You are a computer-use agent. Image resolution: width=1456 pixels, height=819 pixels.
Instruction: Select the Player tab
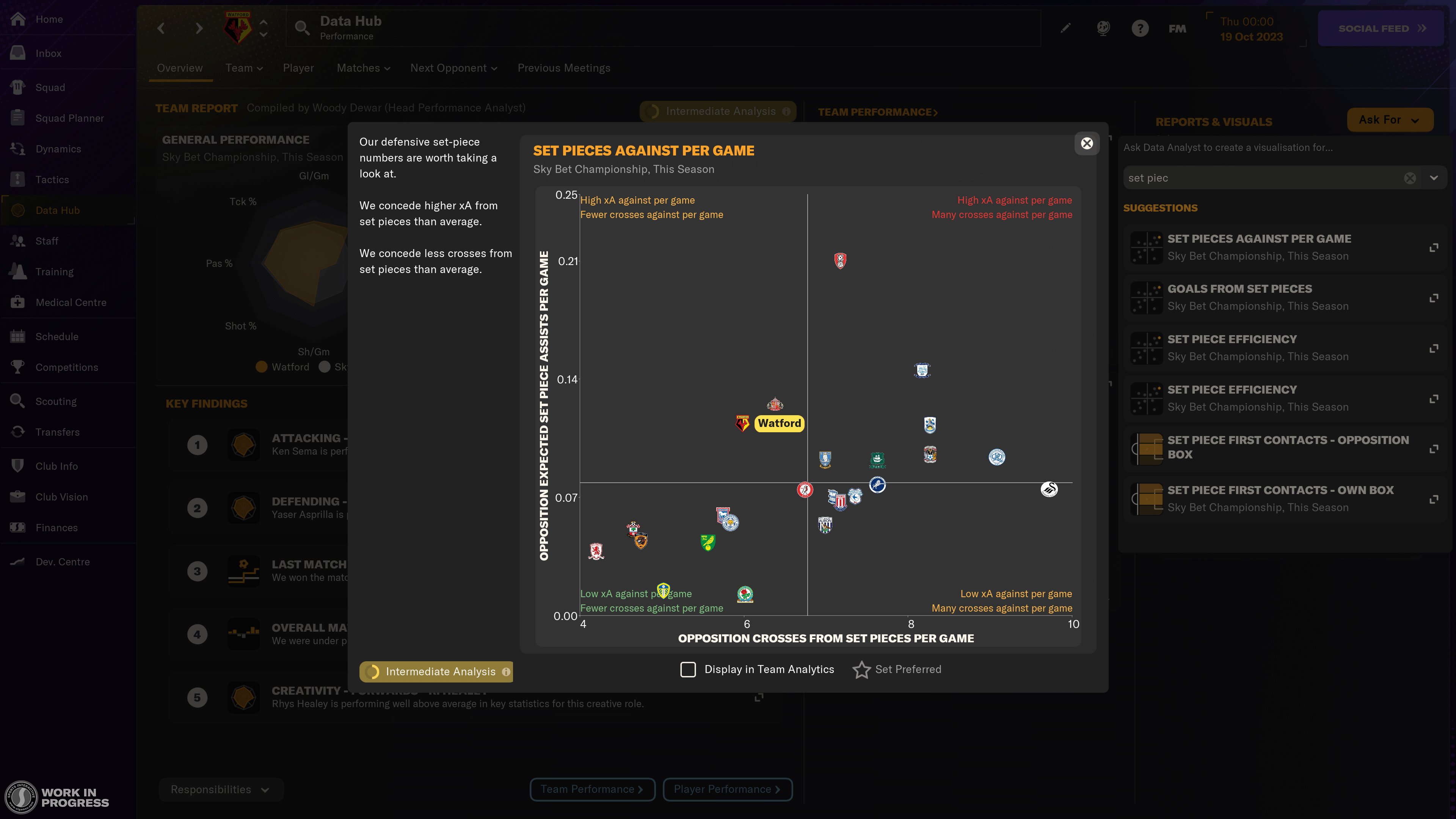[298, 68]
